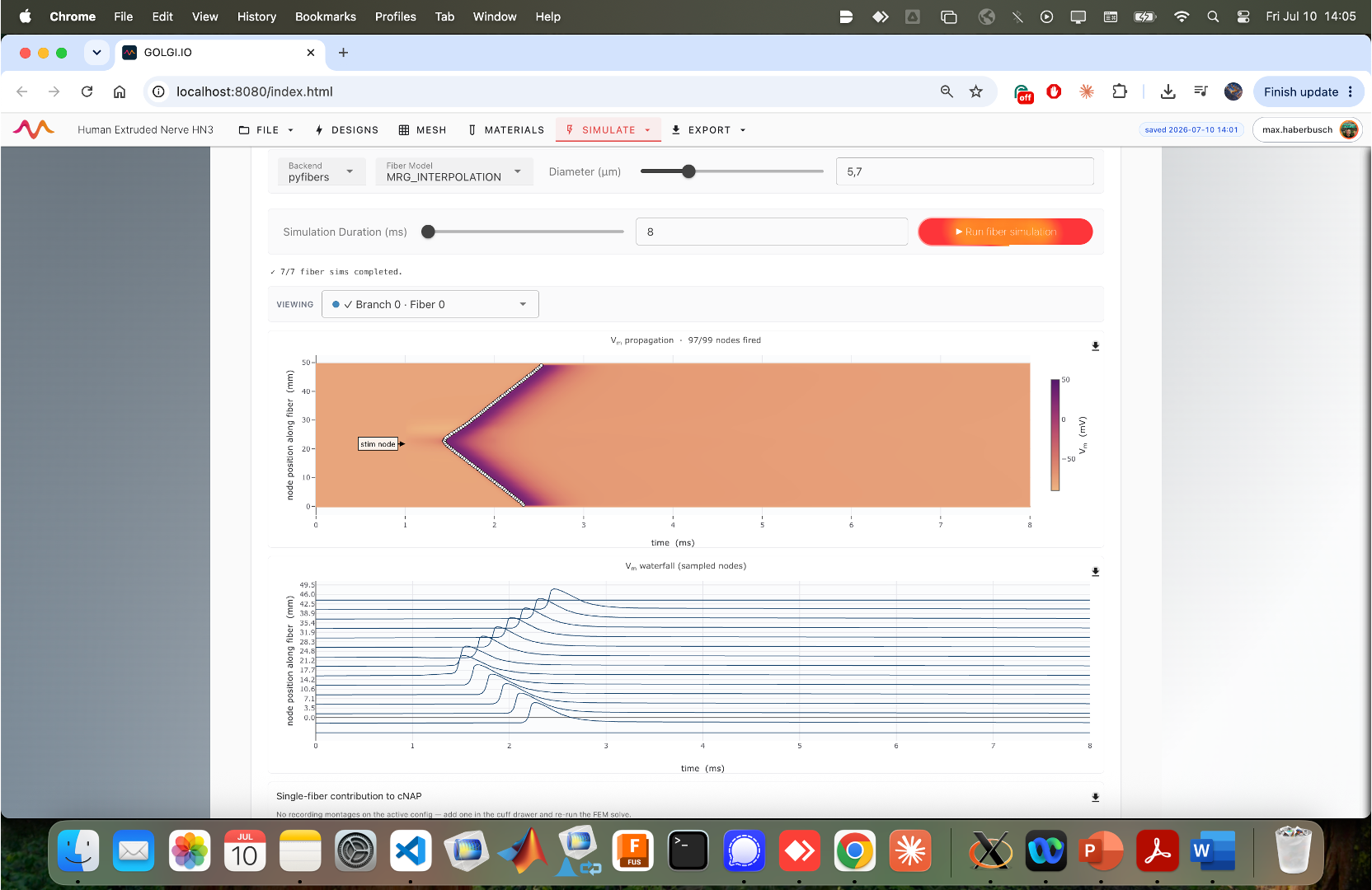Click the Human Extruded Nerve HN3 project title

point(145,129)
